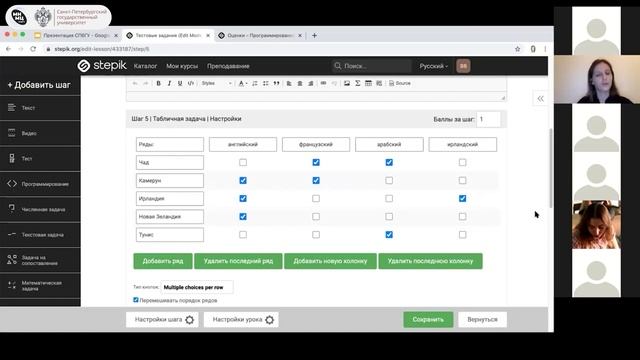Open Настройки шага settings
Image resolution: width=640 pixels, height=360 pixels.
[162, 320]
